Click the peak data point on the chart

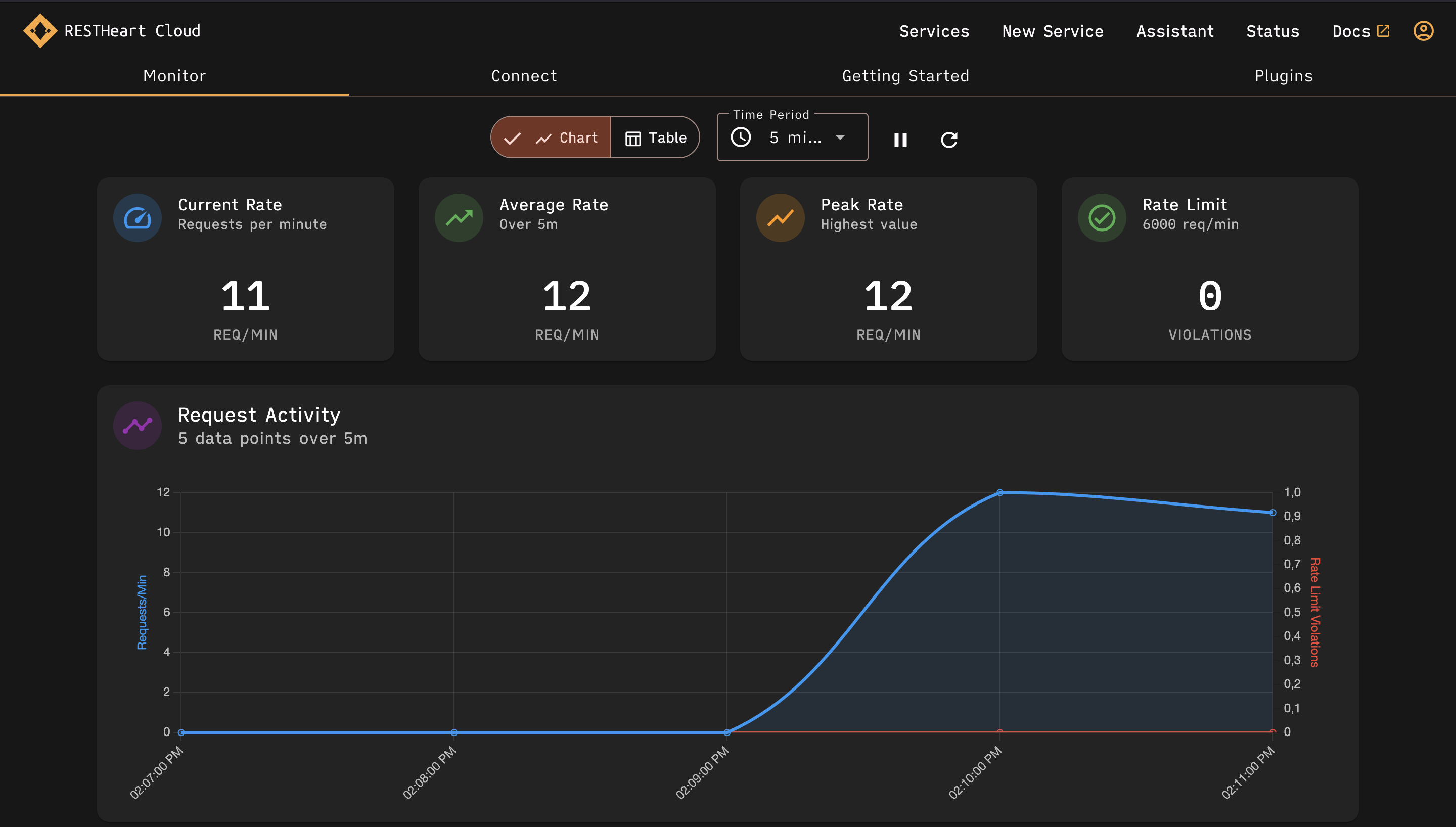coord(1000,492)
